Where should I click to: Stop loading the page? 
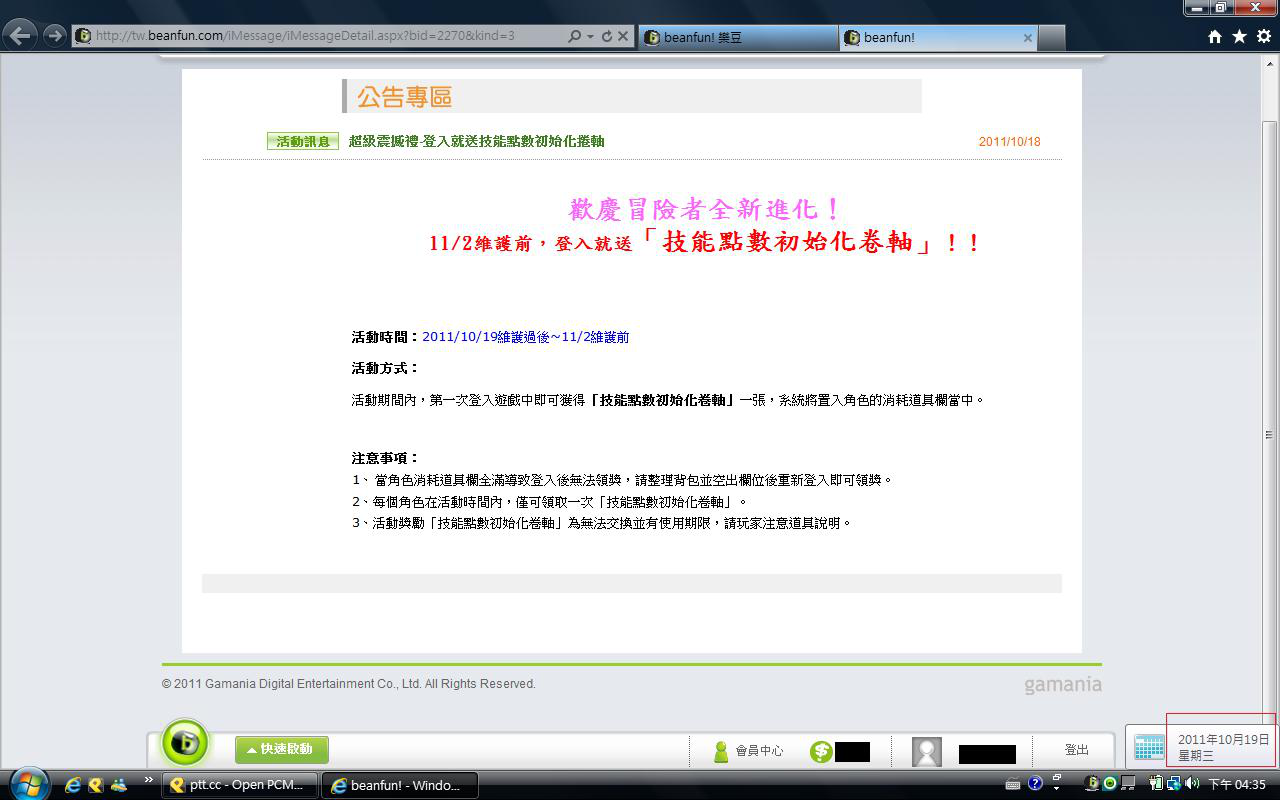point(623,36)
